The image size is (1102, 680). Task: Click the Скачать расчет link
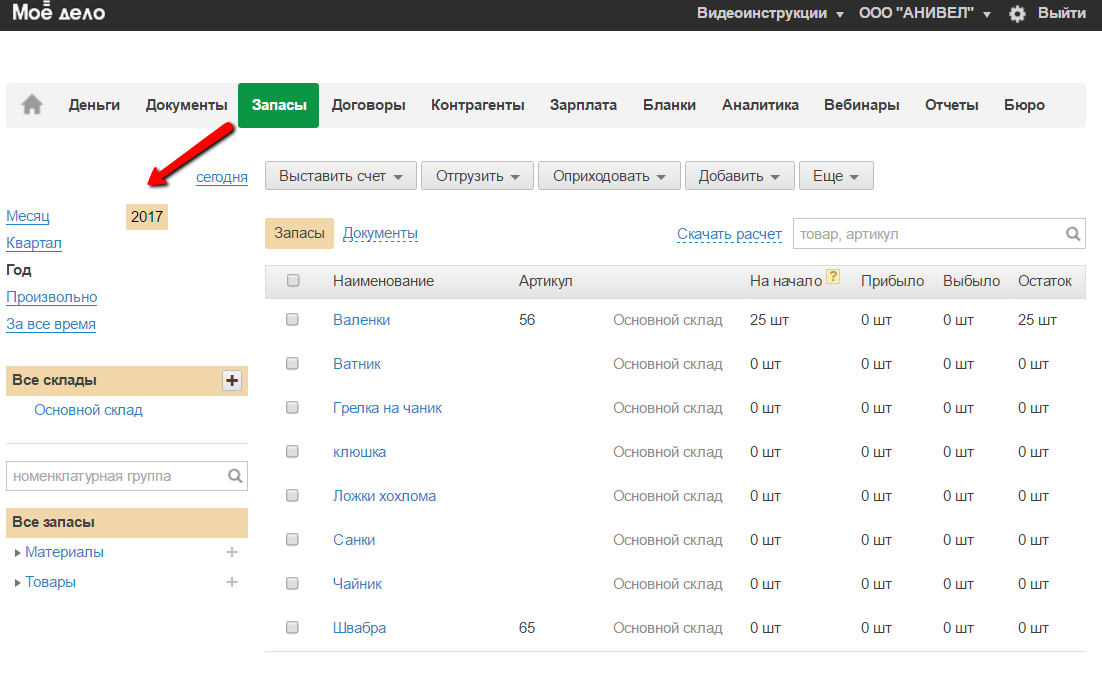(x=729, y=234)
